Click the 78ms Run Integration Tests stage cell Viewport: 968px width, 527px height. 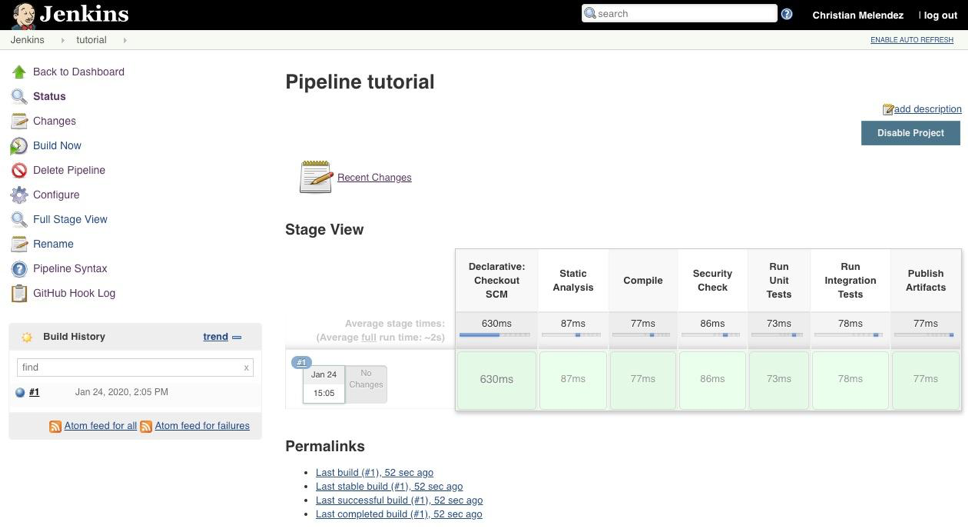click(x=850, y=380)
